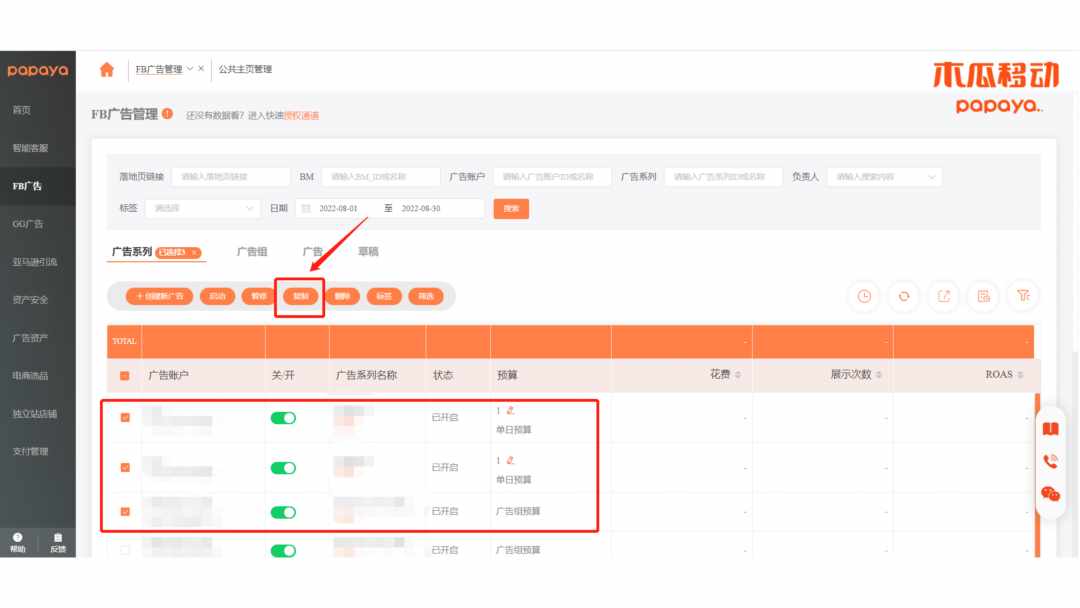
Task: Open the info icon beside FB广告管理 title
Action: (x=167, y=114)
